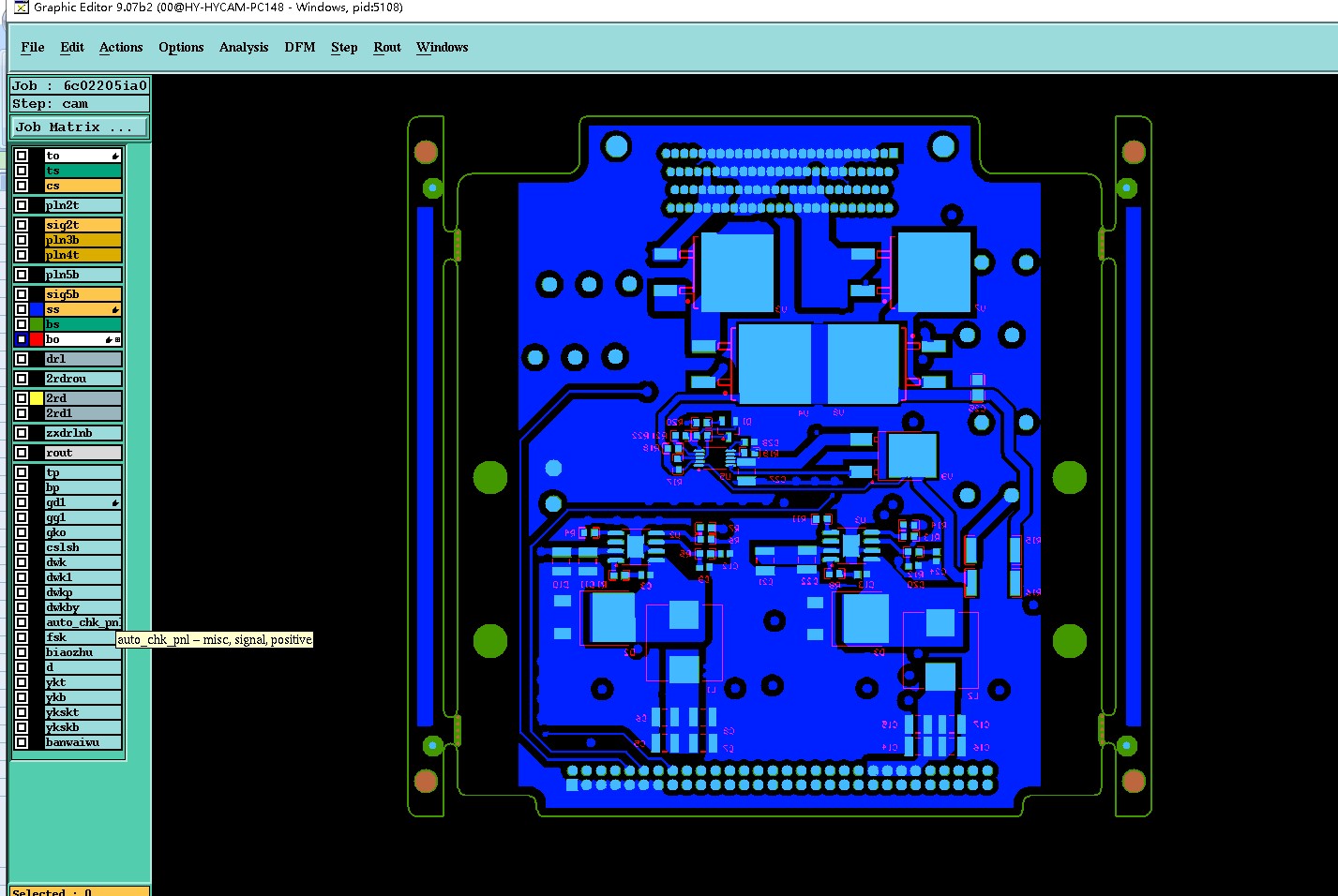This screenshot has width=1338, height=896.
Task: Open the File menu
Action: pyautogui.click(x=33, y=48)
